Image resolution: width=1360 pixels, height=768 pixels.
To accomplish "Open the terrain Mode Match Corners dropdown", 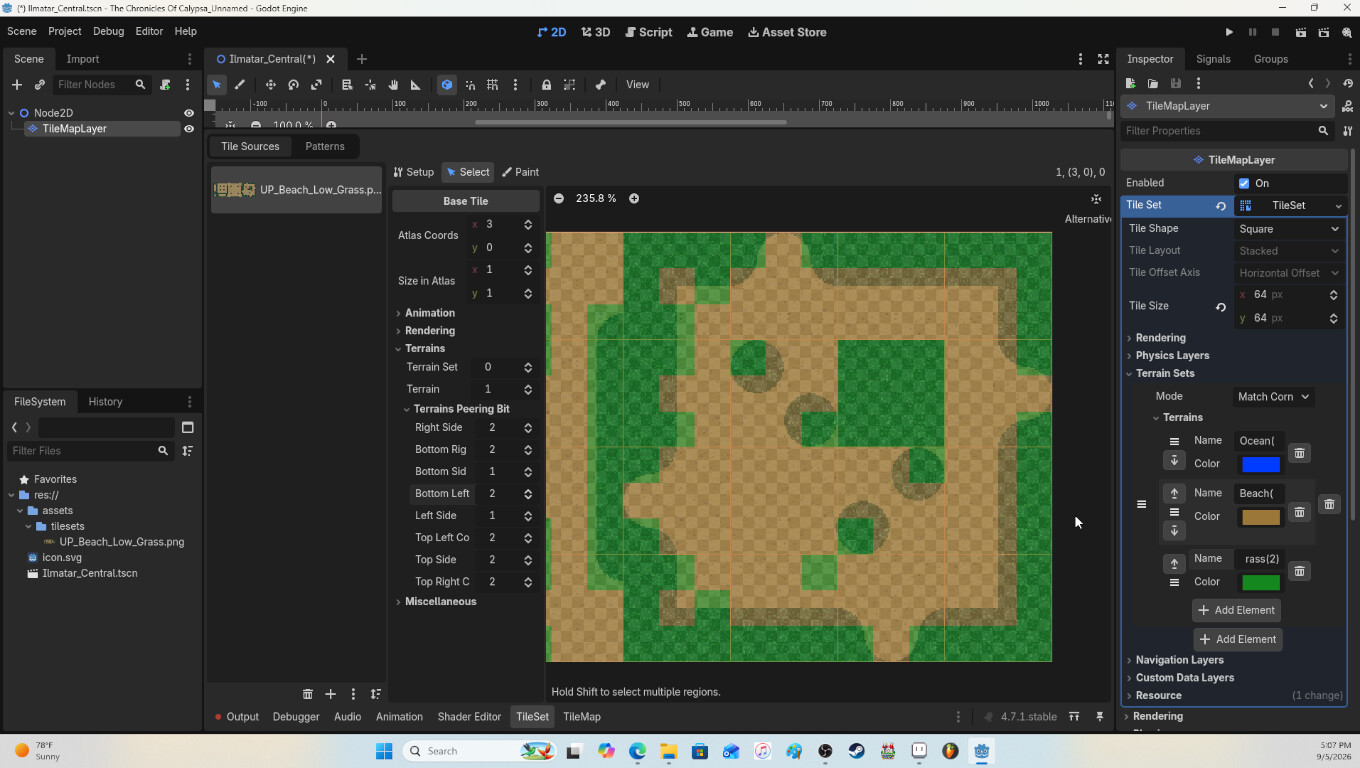I will pyautogui.click(x=1273, y=397).
